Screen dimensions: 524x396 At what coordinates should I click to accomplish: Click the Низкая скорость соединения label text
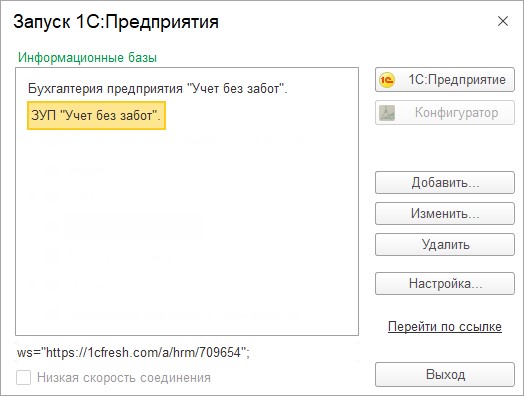coord(124,378)
